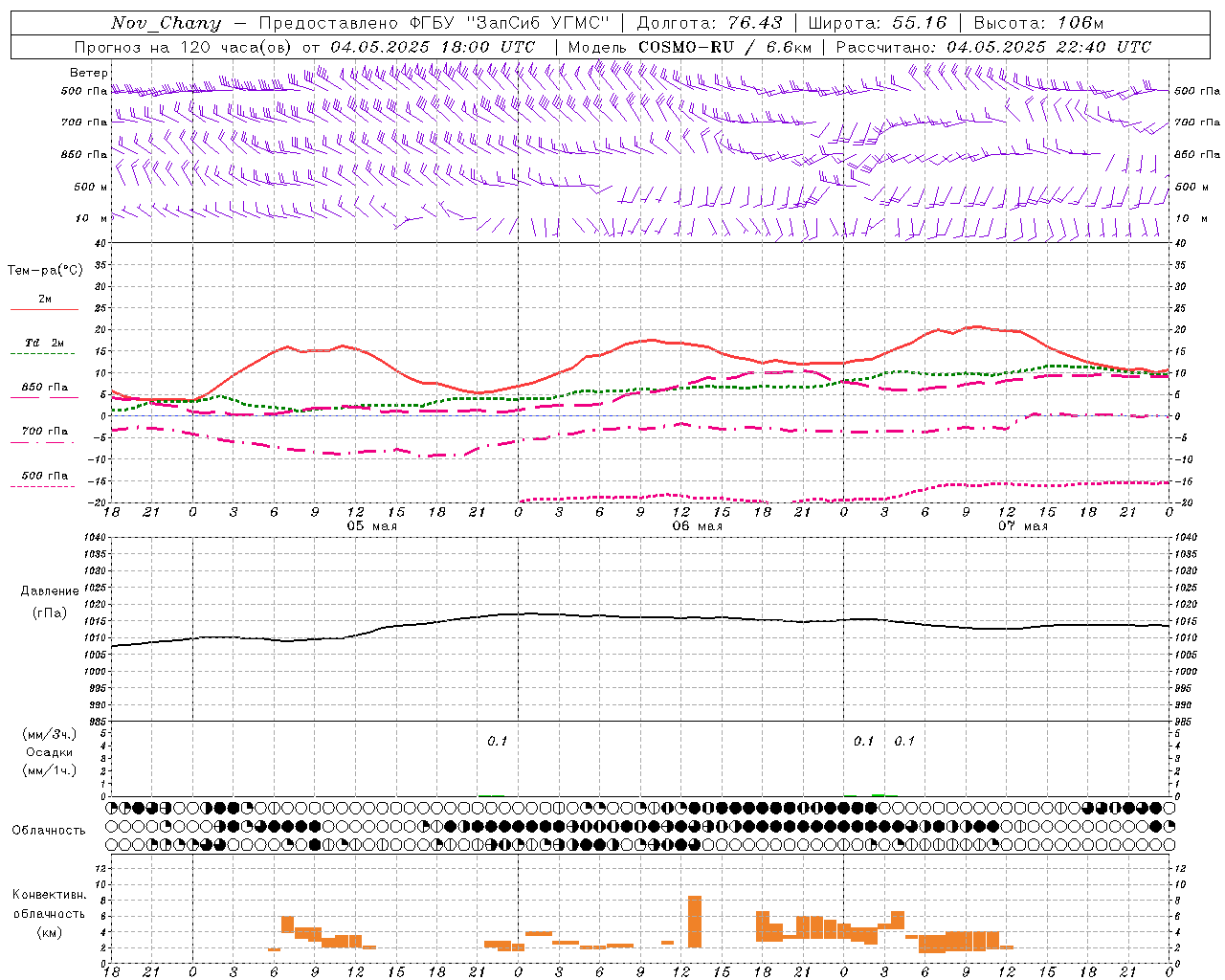Select the text Предоставлено ФГБУ "ЗапСиб УГМС"

pyautogui.click(x=434, y=23)
